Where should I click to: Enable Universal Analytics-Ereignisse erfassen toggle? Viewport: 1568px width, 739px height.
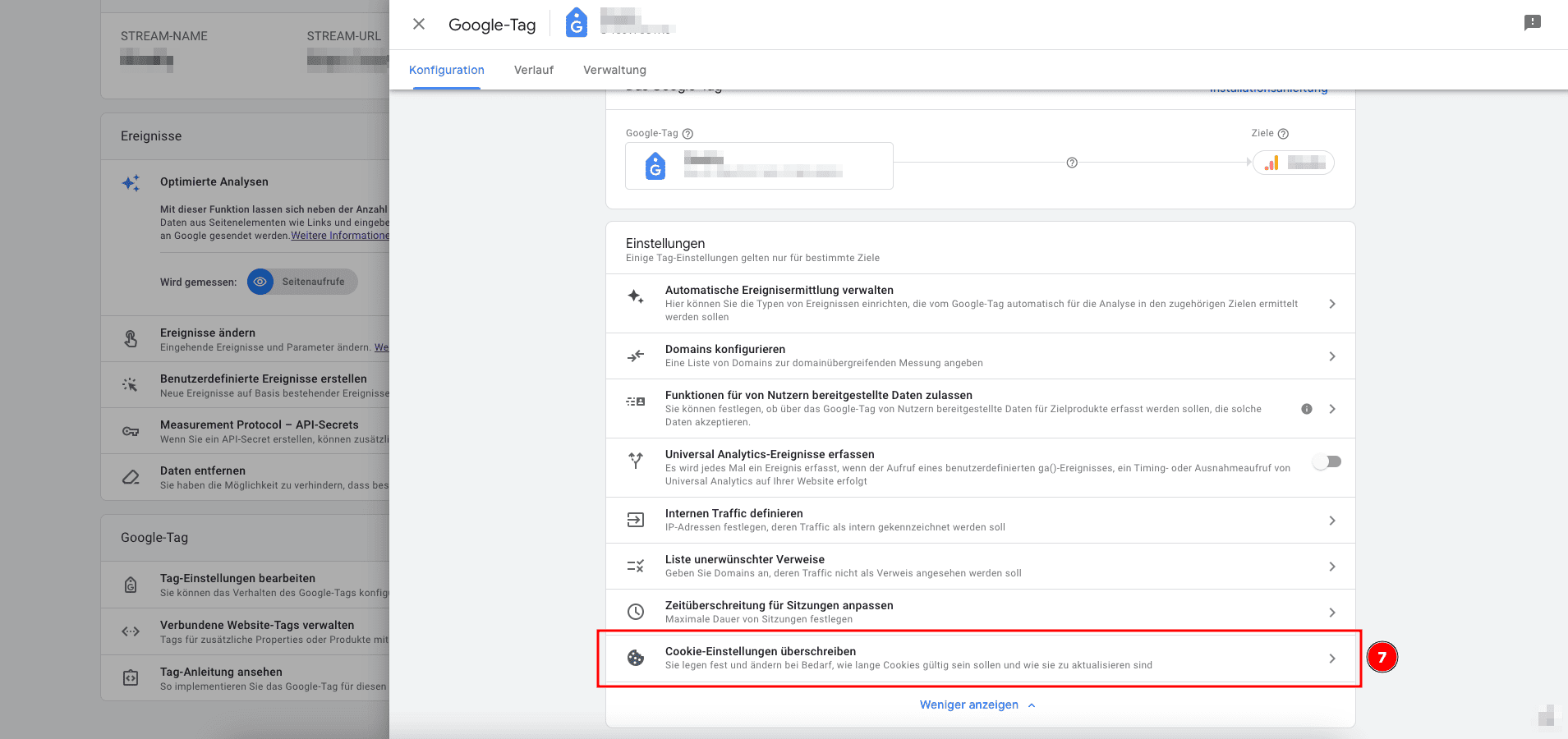pos(1327,461)
